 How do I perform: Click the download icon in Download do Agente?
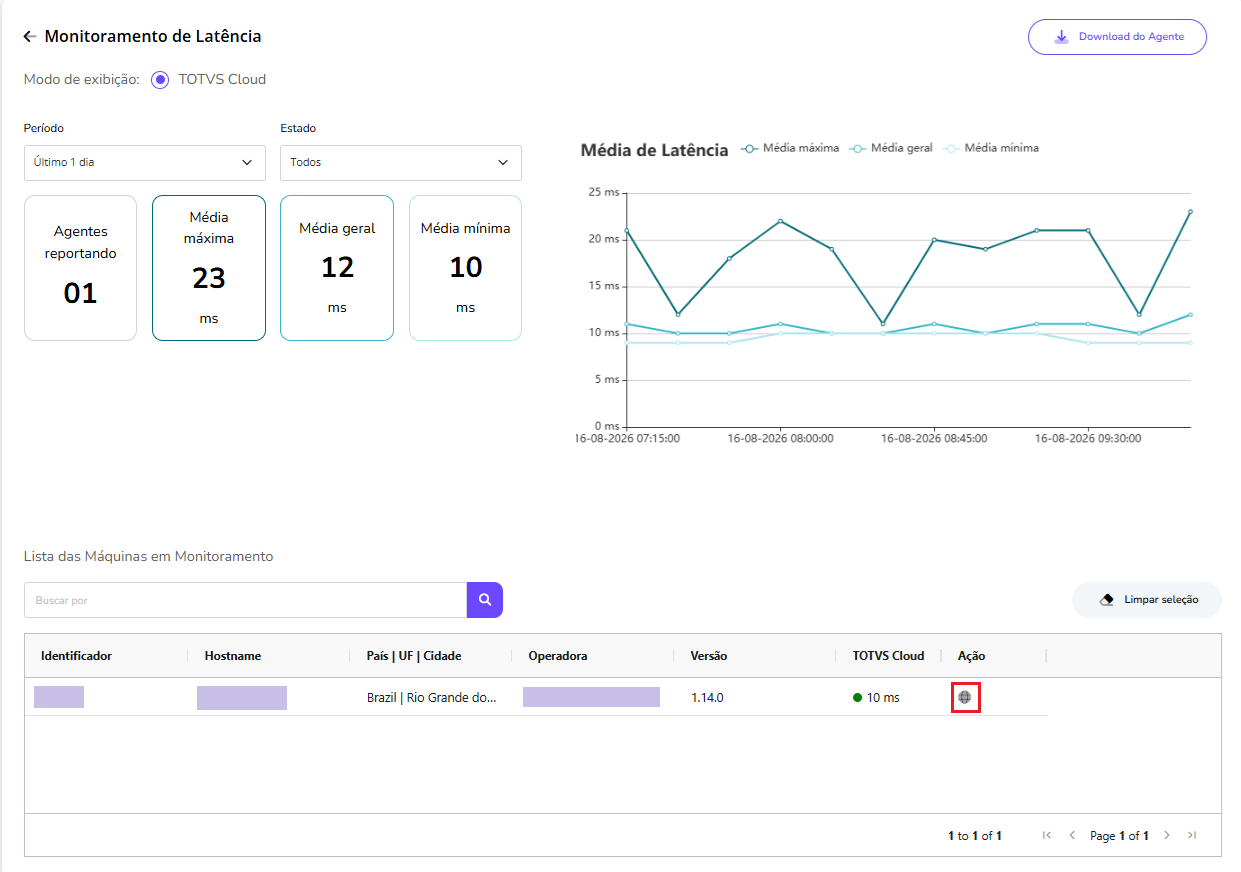point(1062,37)
